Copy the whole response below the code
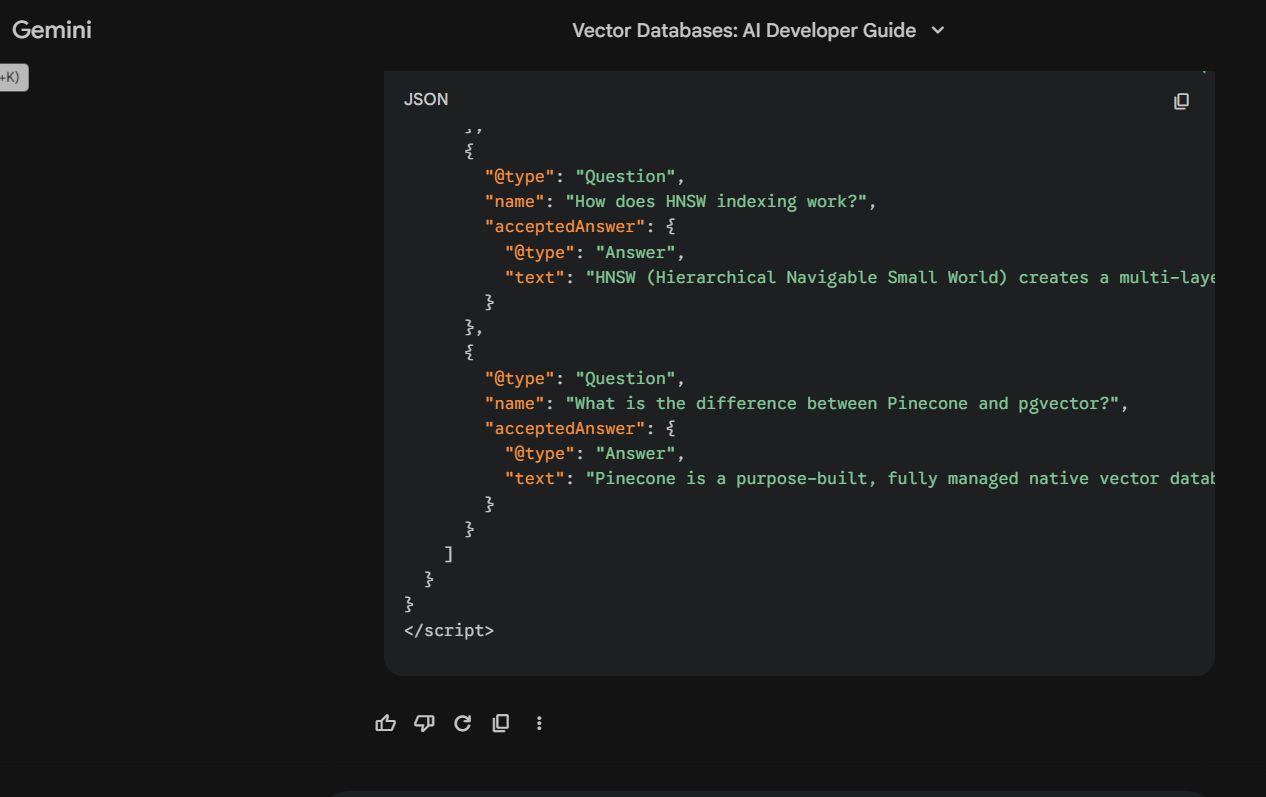The image size is (1266, 797). pos(501,723)
